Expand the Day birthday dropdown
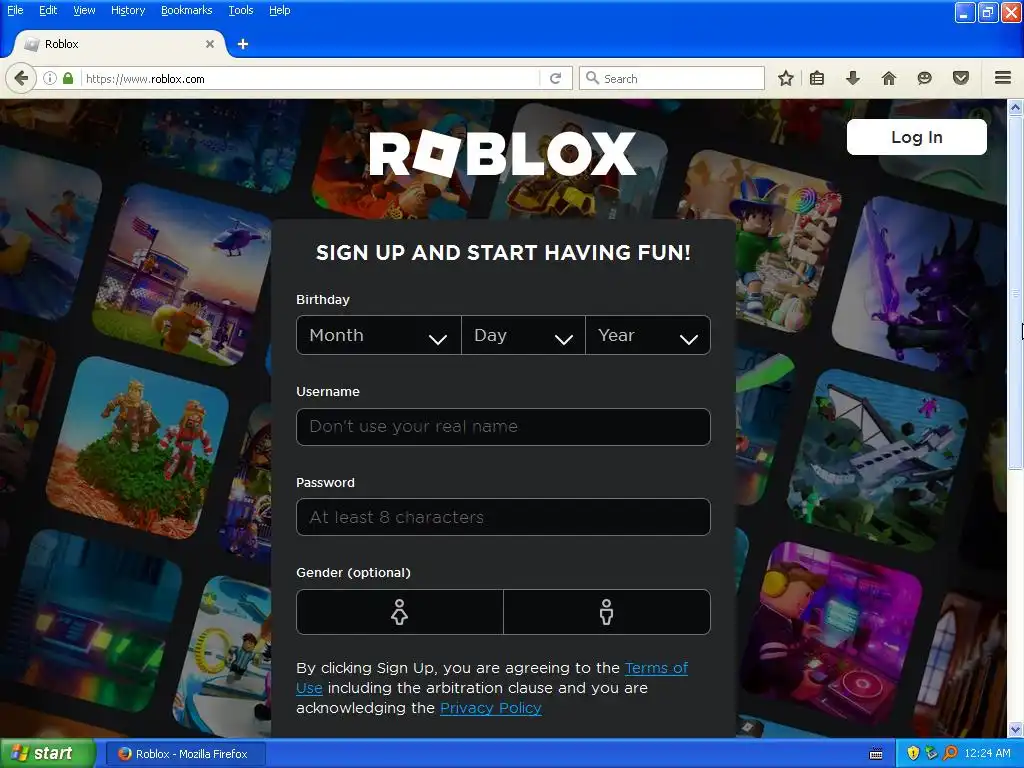 [523, 335]
